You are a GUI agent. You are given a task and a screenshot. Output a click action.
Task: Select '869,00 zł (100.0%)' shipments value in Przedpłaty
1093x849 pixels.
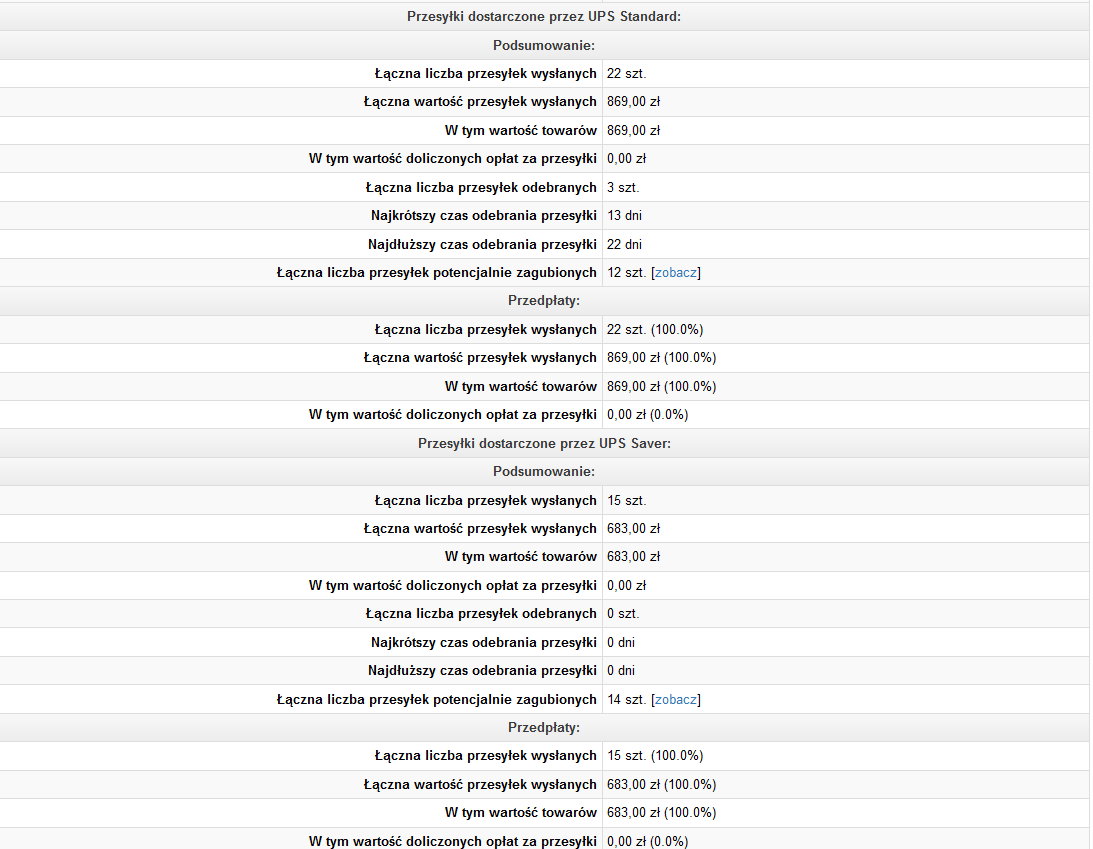click(x=661, y=358)
